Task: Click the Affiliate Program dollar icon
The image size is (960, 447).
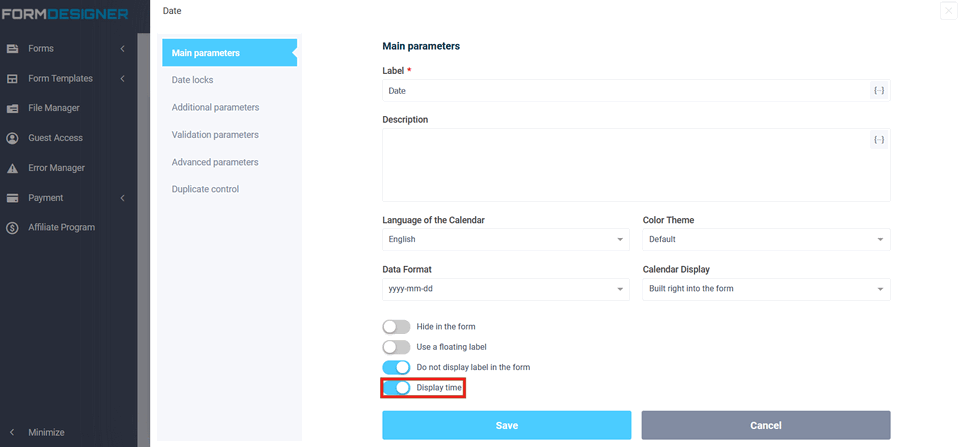Action: [x=13, y=228]
